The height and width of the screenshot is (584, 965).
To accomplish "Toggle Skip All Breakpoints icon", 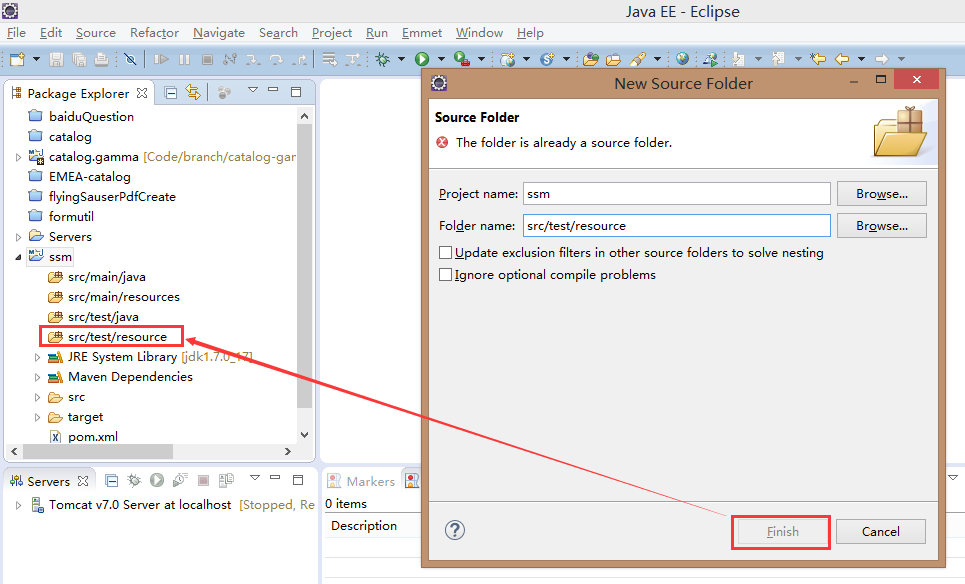I will pos(130,59).
